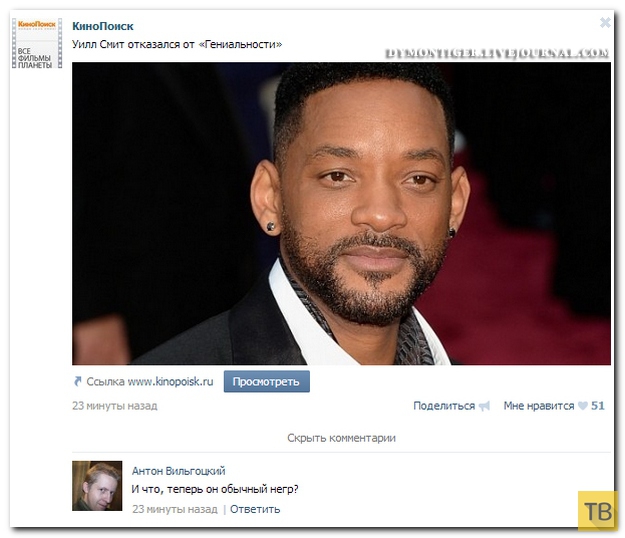Collapse comments with Скрыть комментарии
The width and height of the screenshot is (625, 538).
pos(341,438)
